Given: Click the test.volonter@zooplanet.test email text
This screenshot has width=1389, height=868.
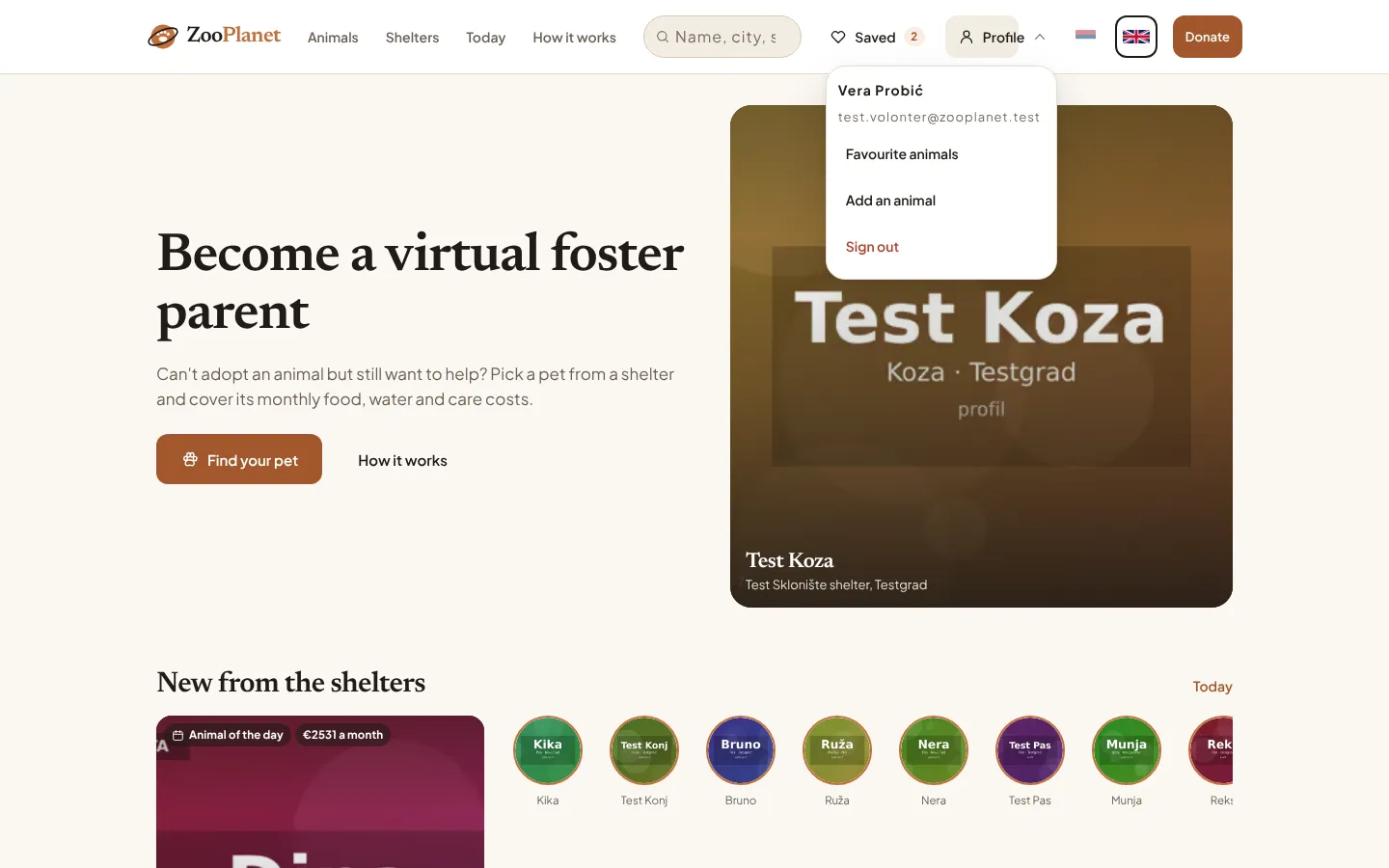Looking at the screenshot, I should (x=939, y=118).
